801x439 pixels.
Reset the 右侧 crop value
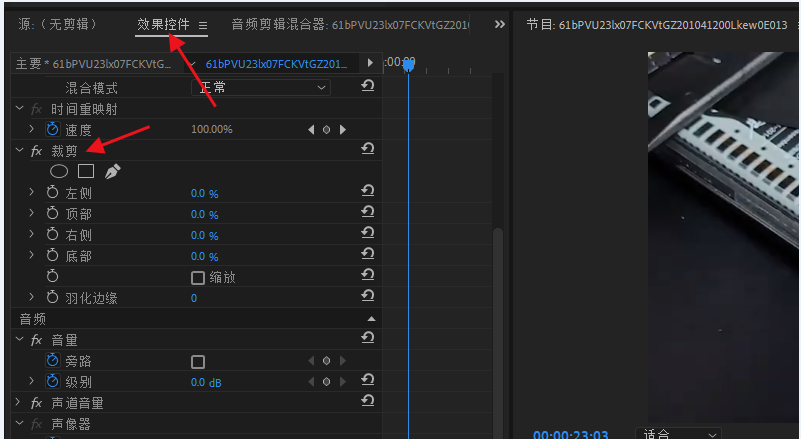pos(368,233)
